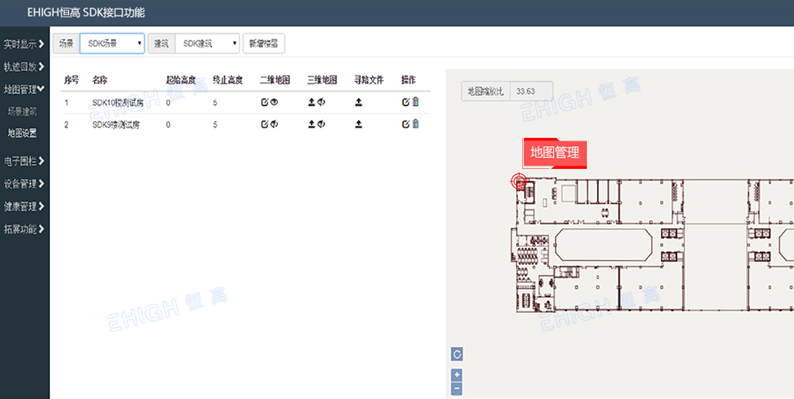This screenshot has height=399, width=794.
Task: Edit the SDK10楼测试房 floor entry
Action: click(406, 102)
